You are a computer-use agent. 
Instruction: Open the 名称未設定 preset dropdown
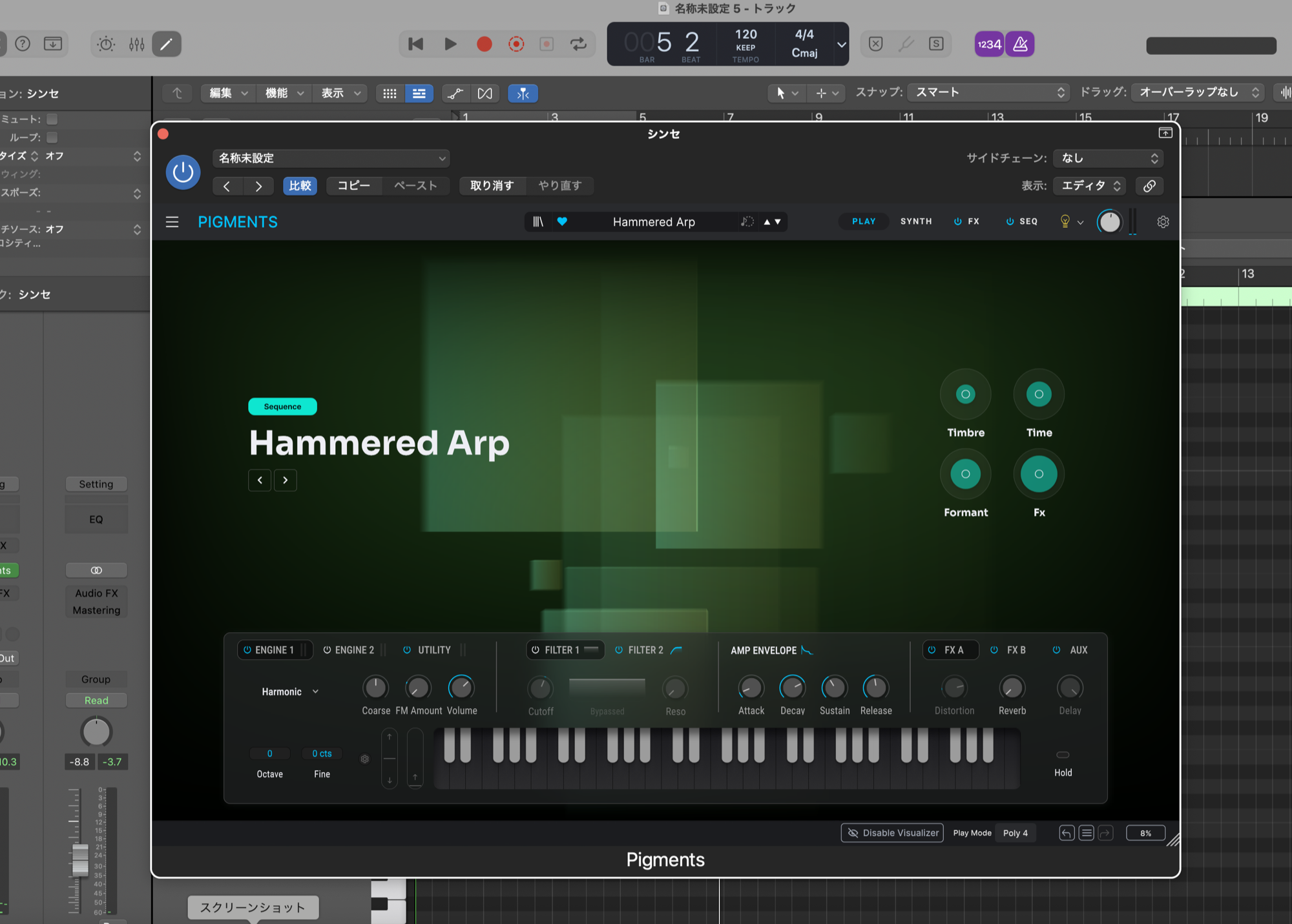coord(331,158)
